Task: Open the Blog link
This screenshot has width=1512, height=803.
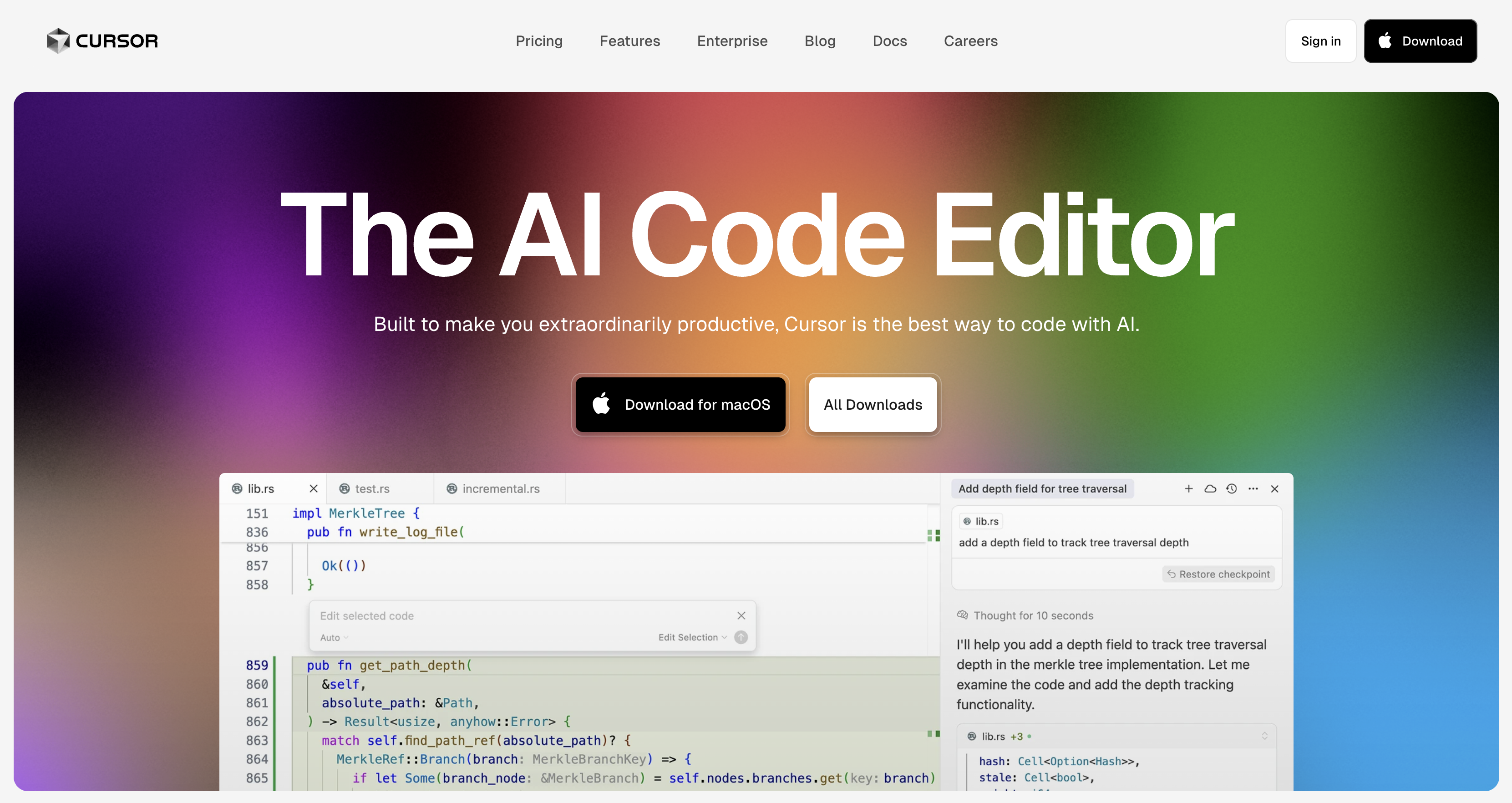Action: (x=820, y=41)
